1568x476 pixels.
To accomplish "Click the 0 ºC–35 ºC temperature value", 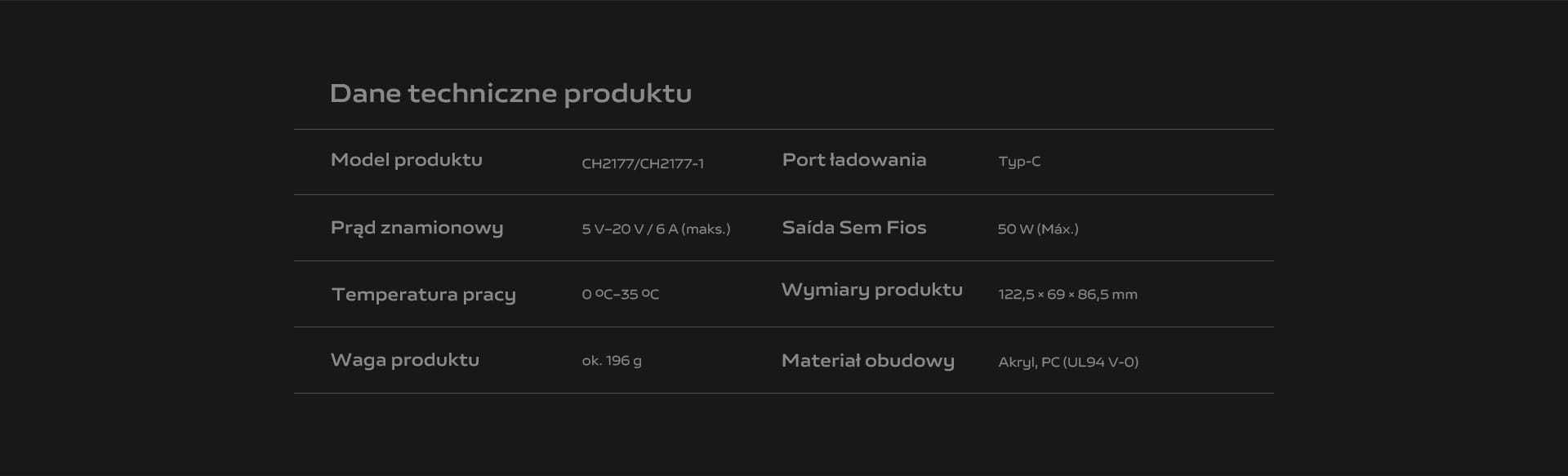I will click(621, 294).
